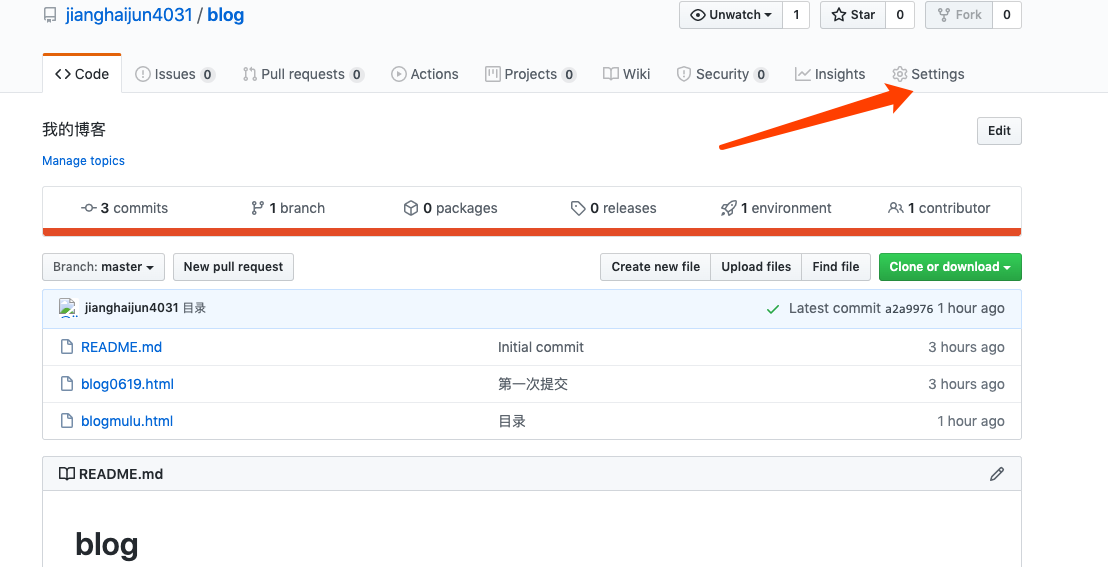Click the blog heading in README
Image resolution: width=1108 pixels, height=567 pixels.
pyautogui.click(x=107, y=544)
